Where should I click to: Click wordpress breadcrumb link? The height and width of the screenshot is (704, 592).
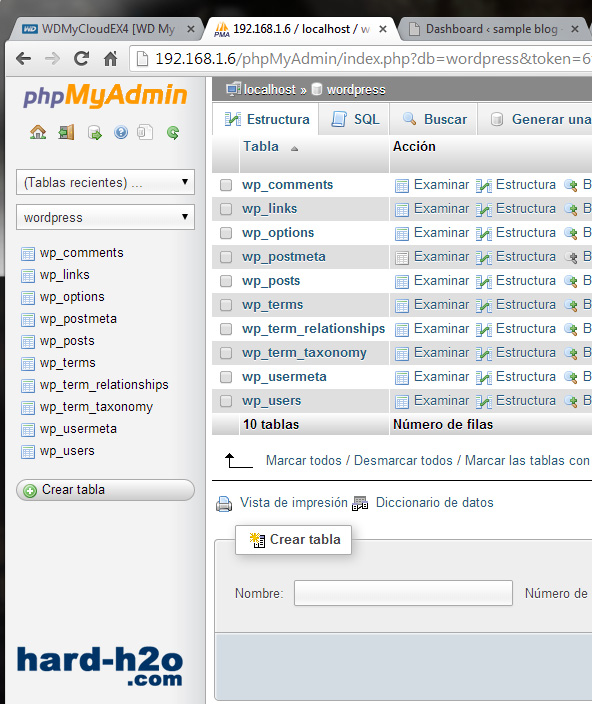pos(356,90)
